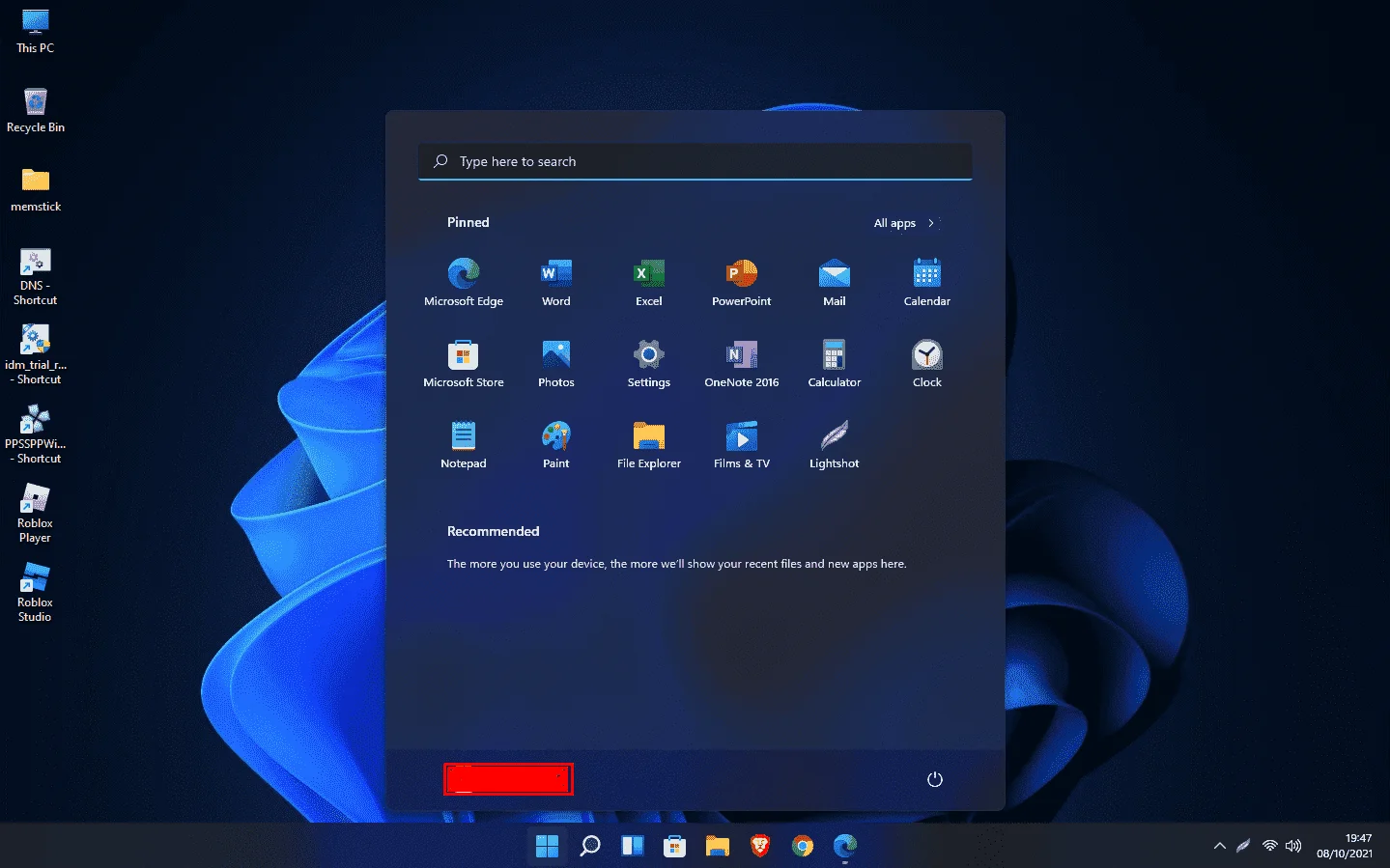Open Microsoft Edge from pinned apps
Viewport: 1390px width, 868px height.
coord(464,282)
